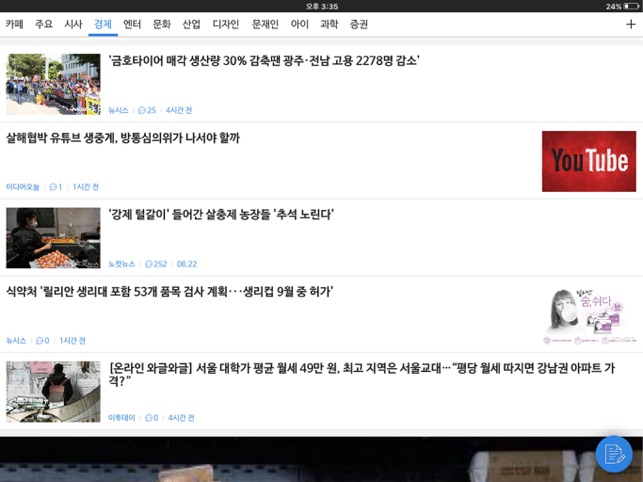Open comments icon showing 25 comments
This screenshot has width=643, height=482.
tap(141, 110)
